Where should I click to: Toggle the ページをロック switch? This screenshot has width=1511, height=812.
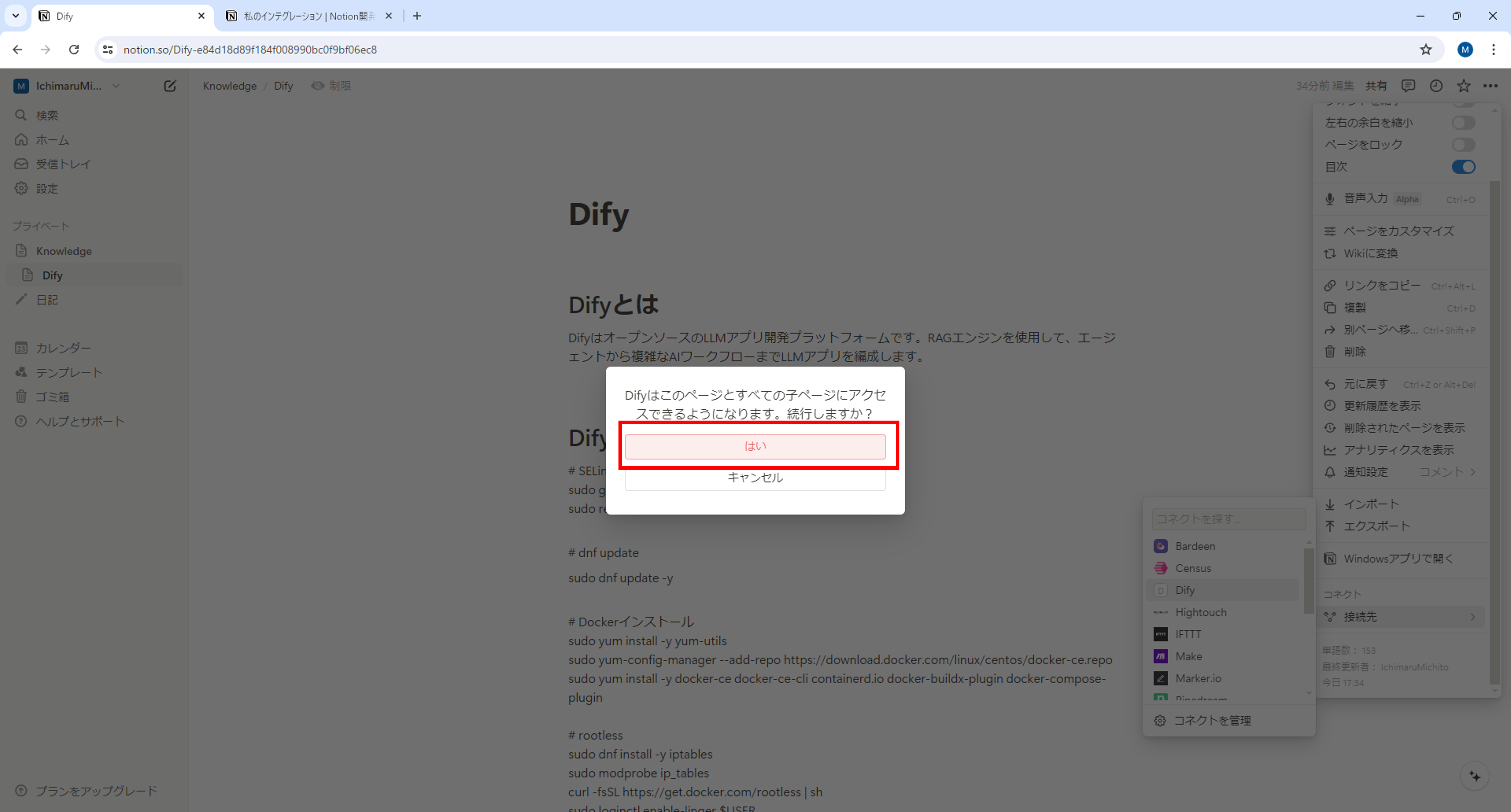point(1463,145)
